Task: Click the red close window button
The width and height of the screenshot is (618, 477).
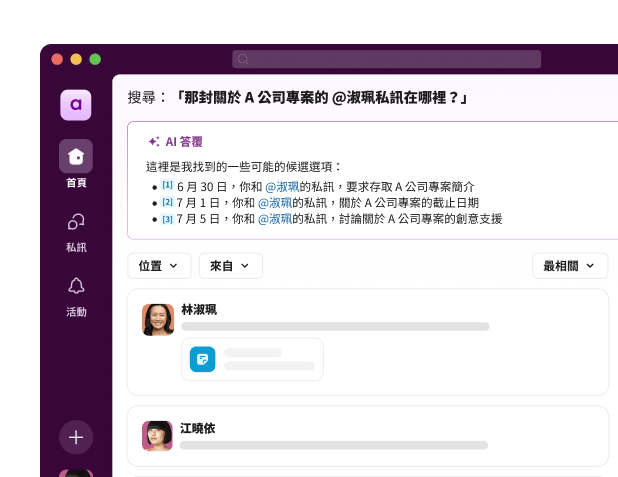Action: [57, 59]
